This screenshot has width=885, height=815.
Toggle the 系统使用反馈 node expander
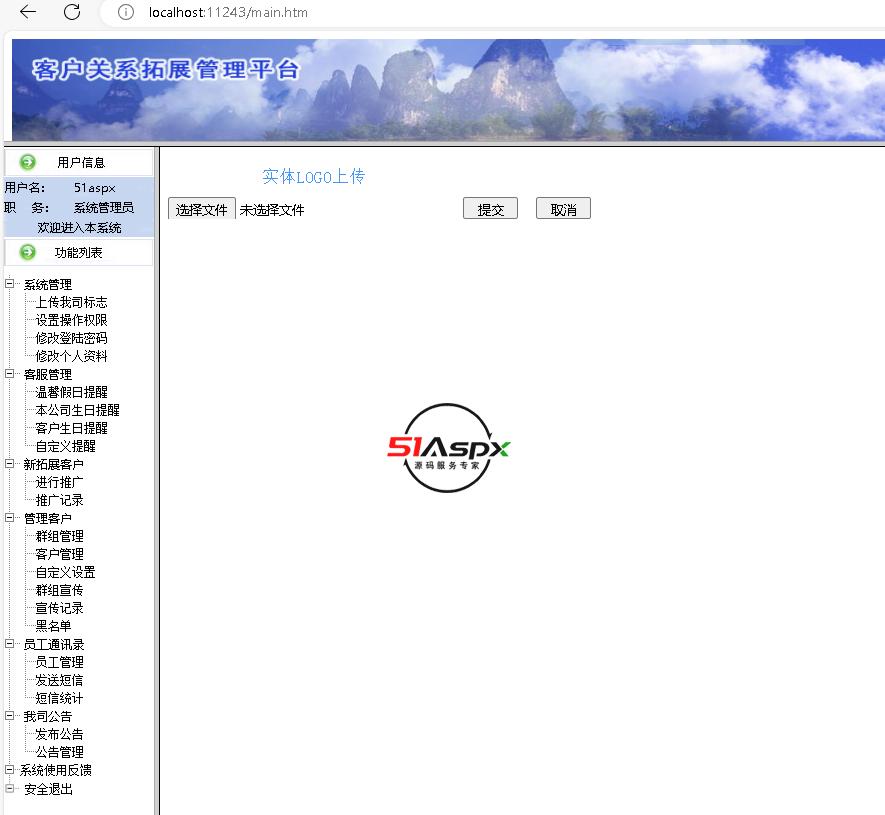point(10,769)
